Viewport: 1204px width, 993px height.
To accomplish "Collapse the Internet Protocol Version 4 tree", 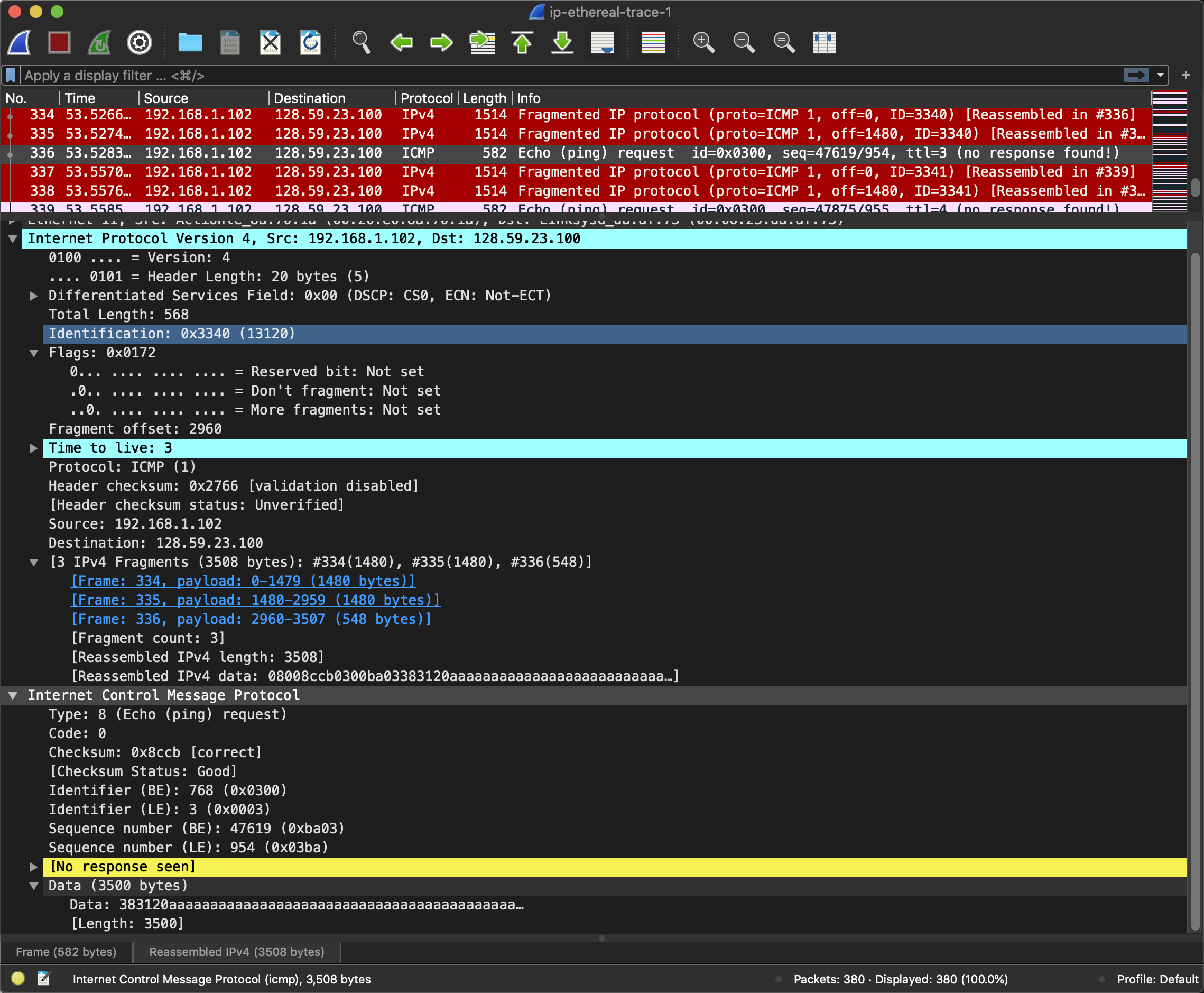I will [x=13, y=239].
